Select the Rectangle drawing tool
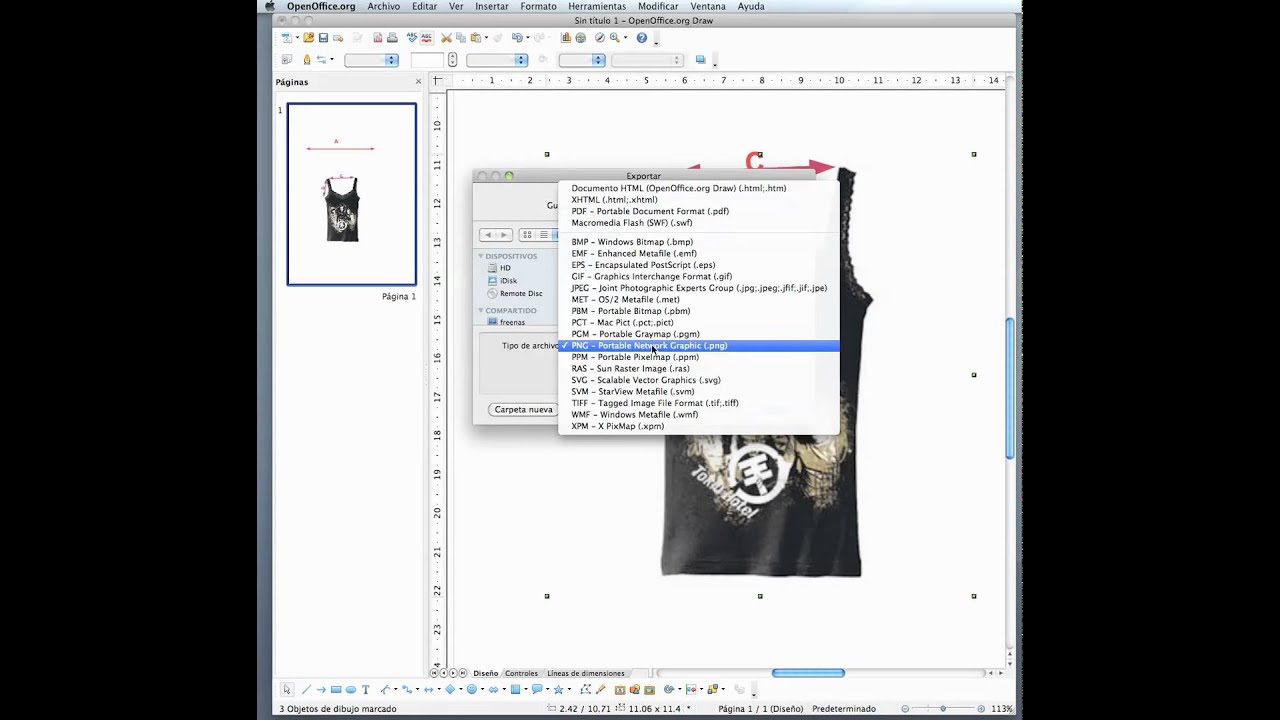The image size is (1280, 720). coord(336,690)
